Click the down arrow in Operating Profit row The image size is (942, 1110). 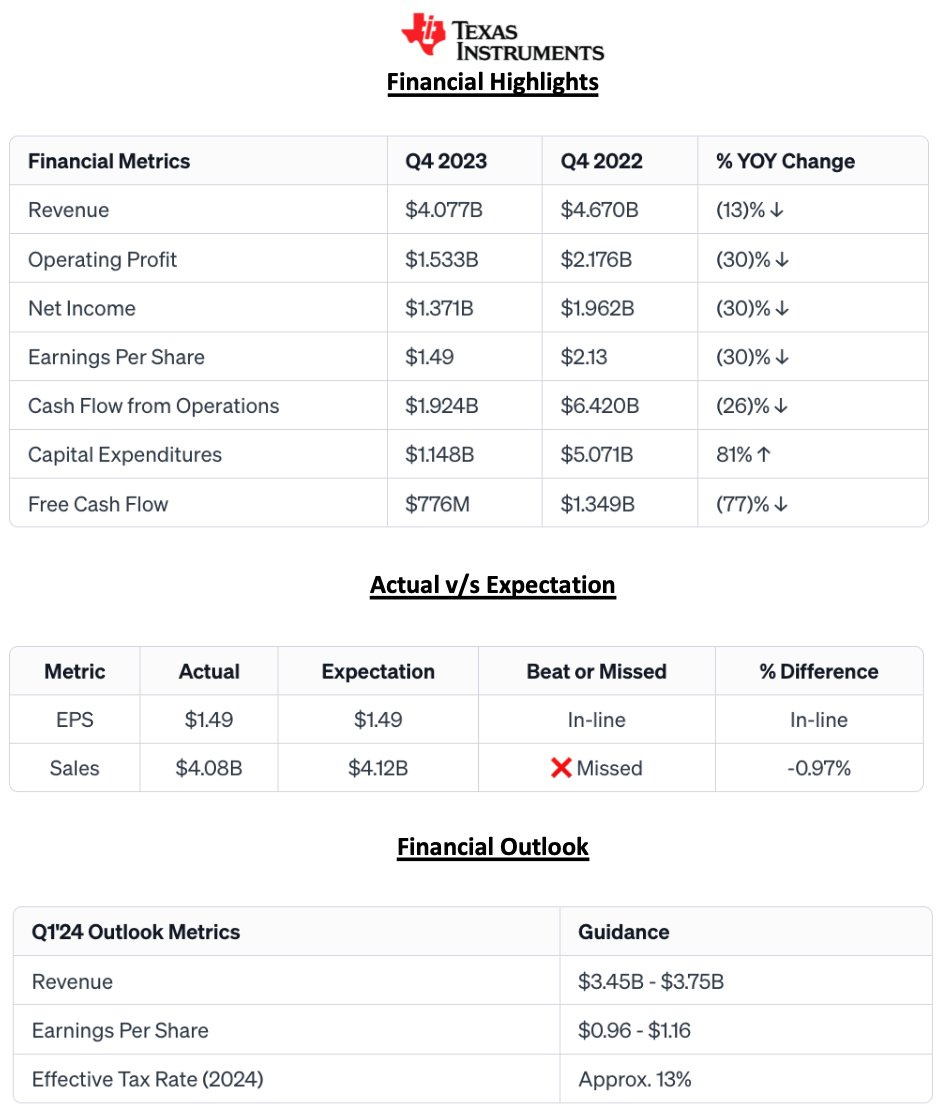tap(782, 260)
